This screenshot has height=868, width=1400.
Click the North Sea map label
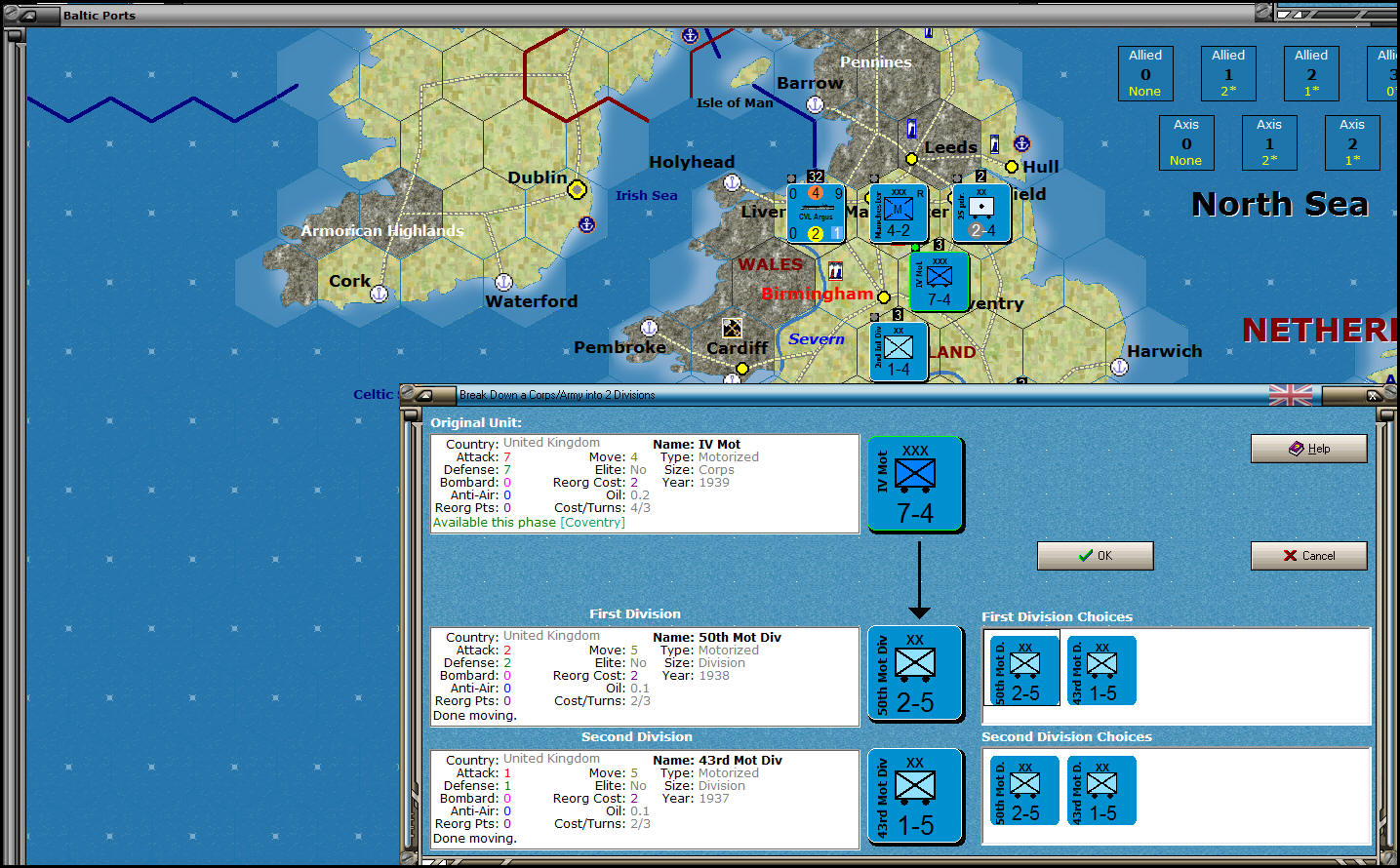coord(1280,204)
